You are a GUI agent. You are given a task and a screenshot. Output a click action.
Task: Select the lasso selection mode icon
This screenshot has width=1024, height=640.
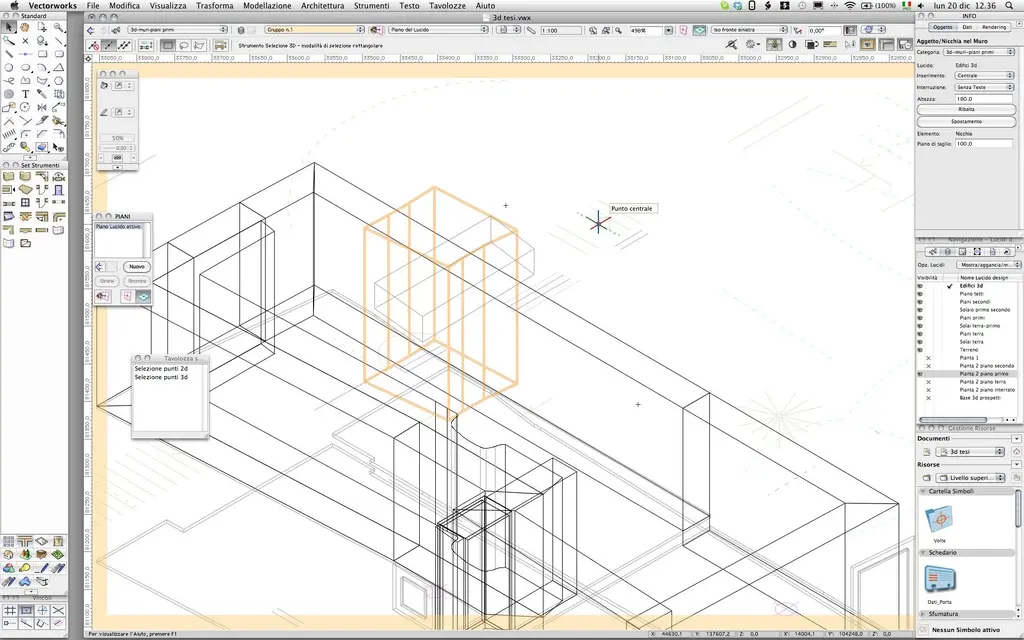click(184, 45)
